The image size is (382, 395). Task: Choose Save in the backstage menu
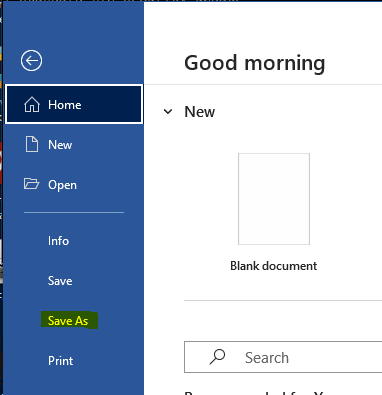(60, 281)
